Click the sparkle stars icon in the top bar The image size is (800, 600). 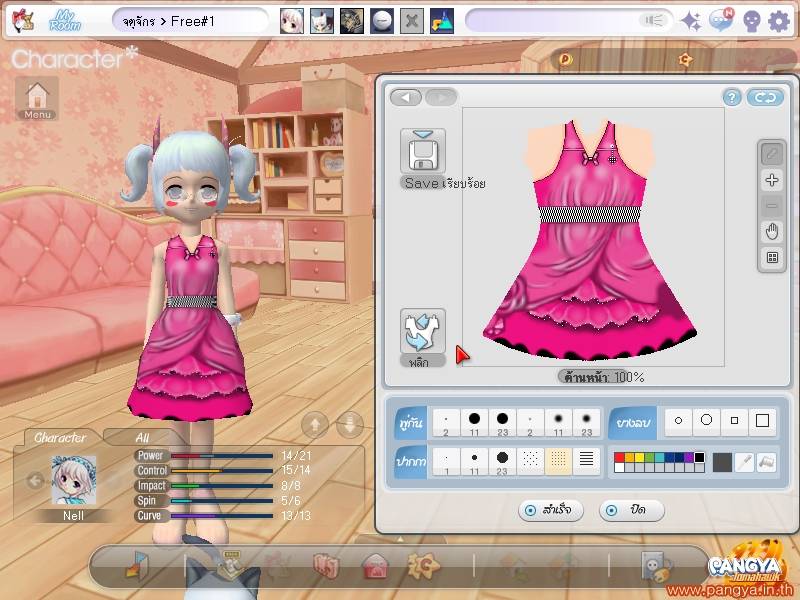click(692, 21)
